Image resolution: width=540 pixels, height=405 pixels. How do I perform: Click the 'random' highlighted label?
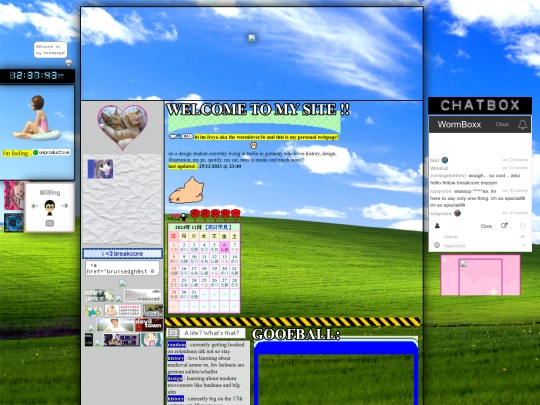[x=177, y=344]
